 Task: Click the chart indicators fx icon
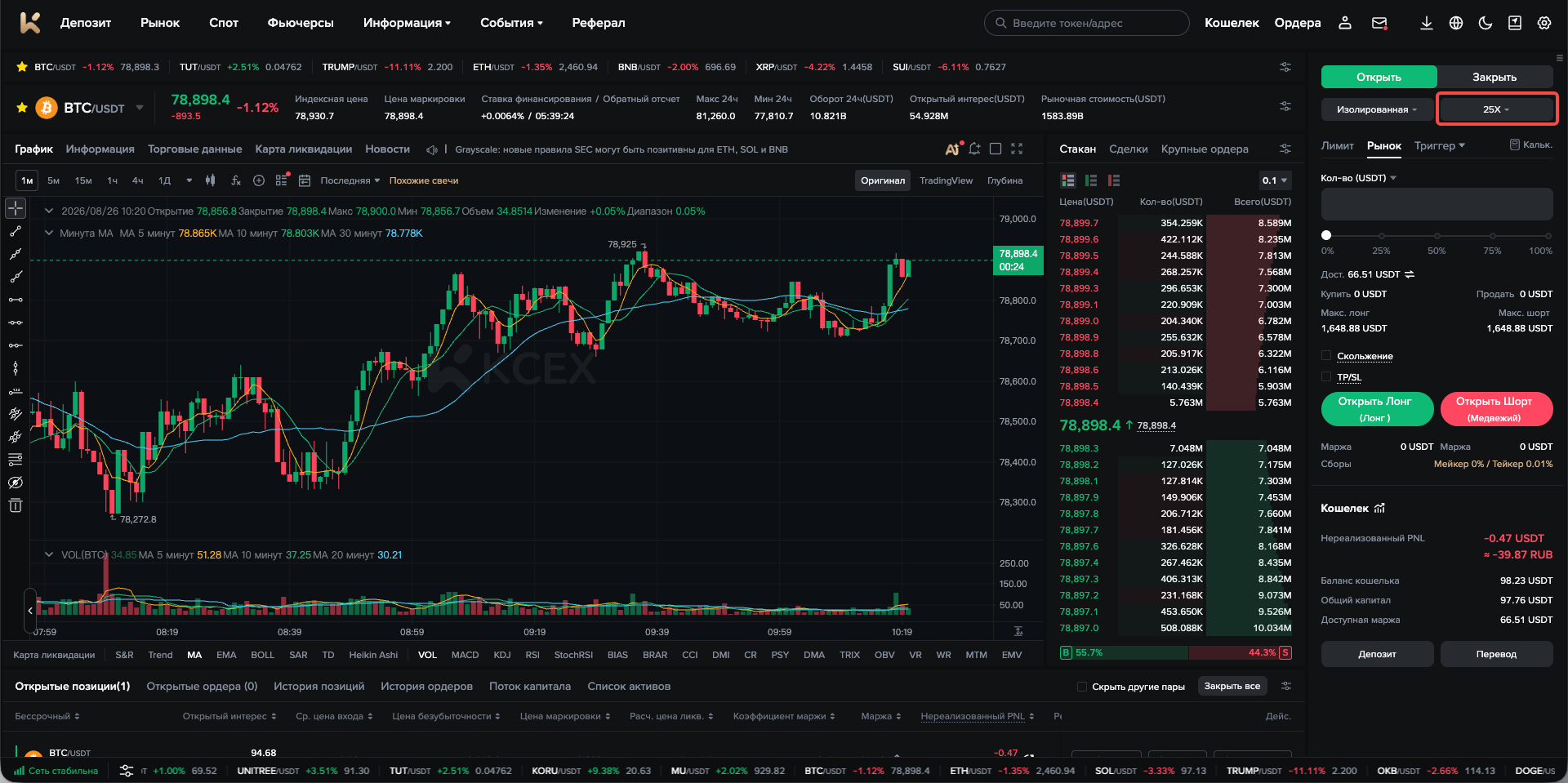coord(236,180)
